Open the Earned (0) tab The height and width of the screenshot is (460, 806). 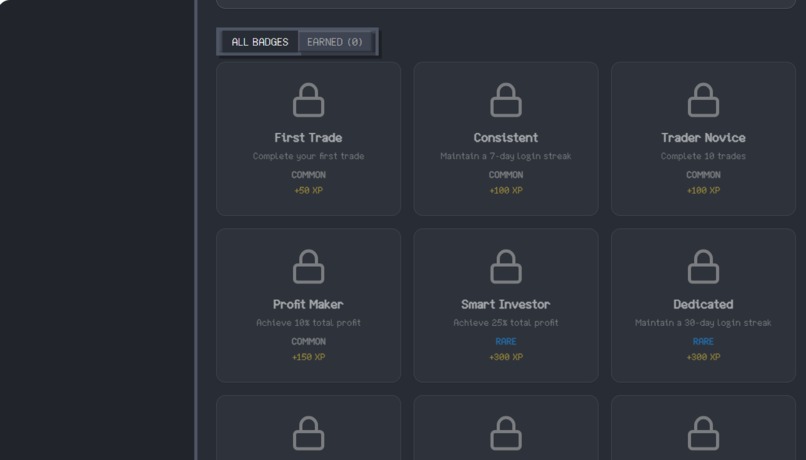[x=335, y=42]
